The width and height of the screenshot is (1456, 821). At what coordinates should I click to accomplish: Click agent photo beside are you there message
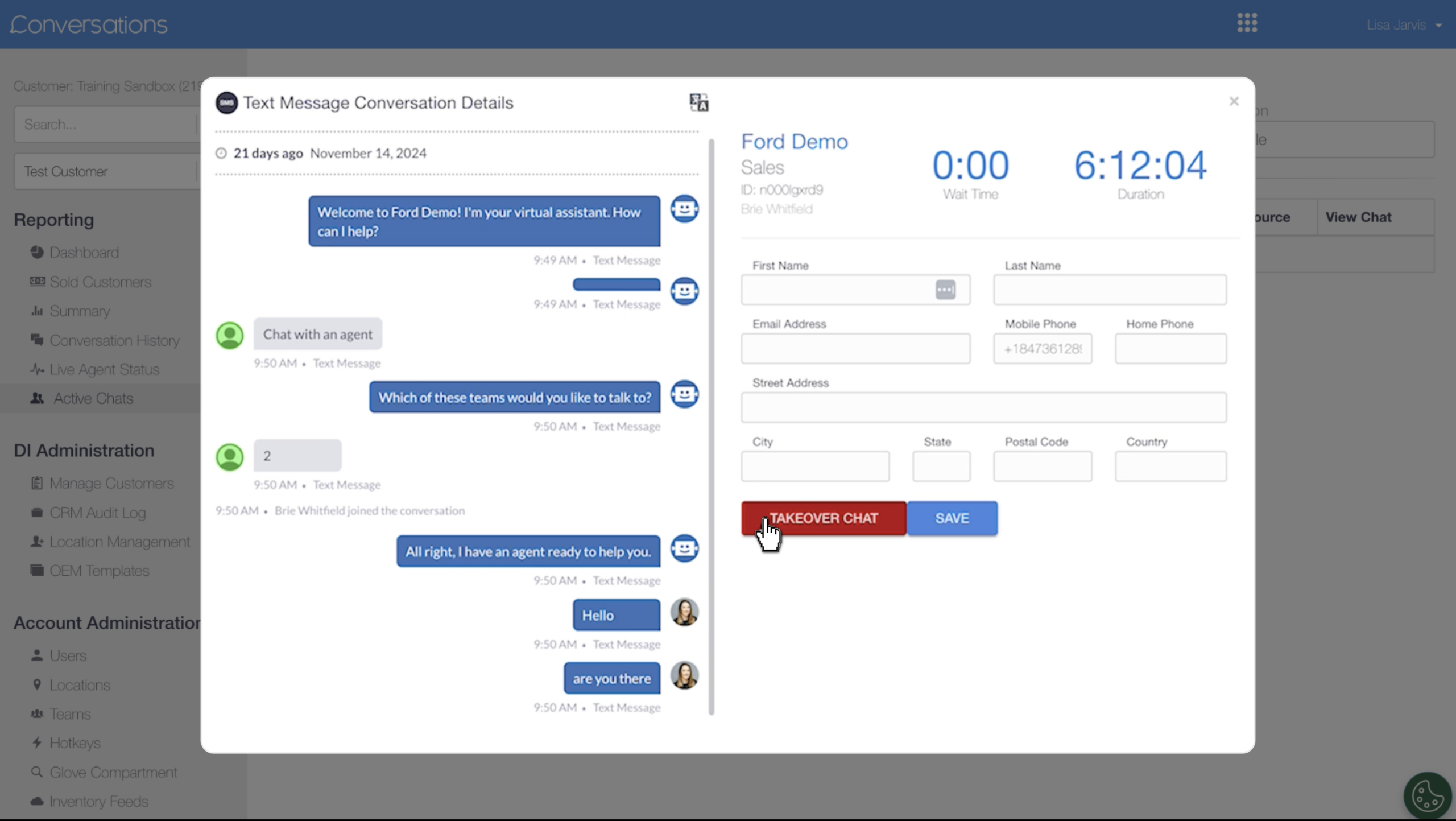[x=684, y=676]
